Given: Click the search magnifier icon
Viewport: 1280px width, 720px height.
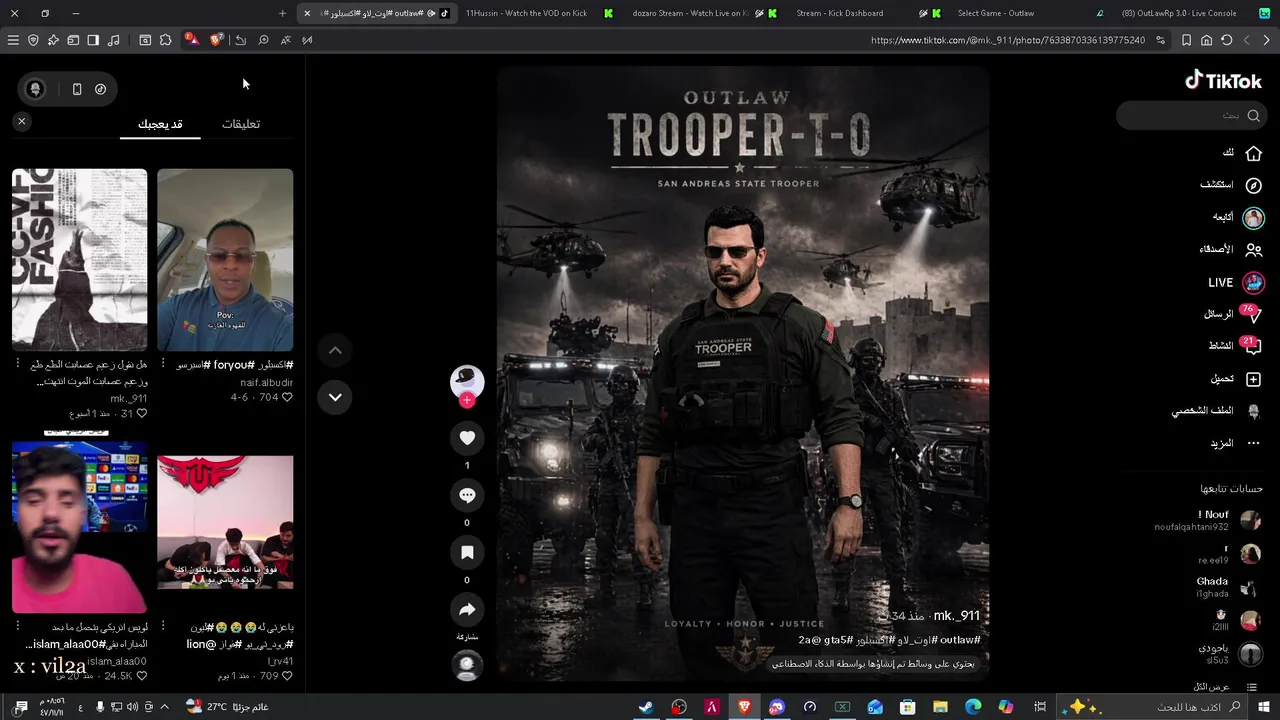Looking at the screenshot, I should click(x=1253, y=115).
